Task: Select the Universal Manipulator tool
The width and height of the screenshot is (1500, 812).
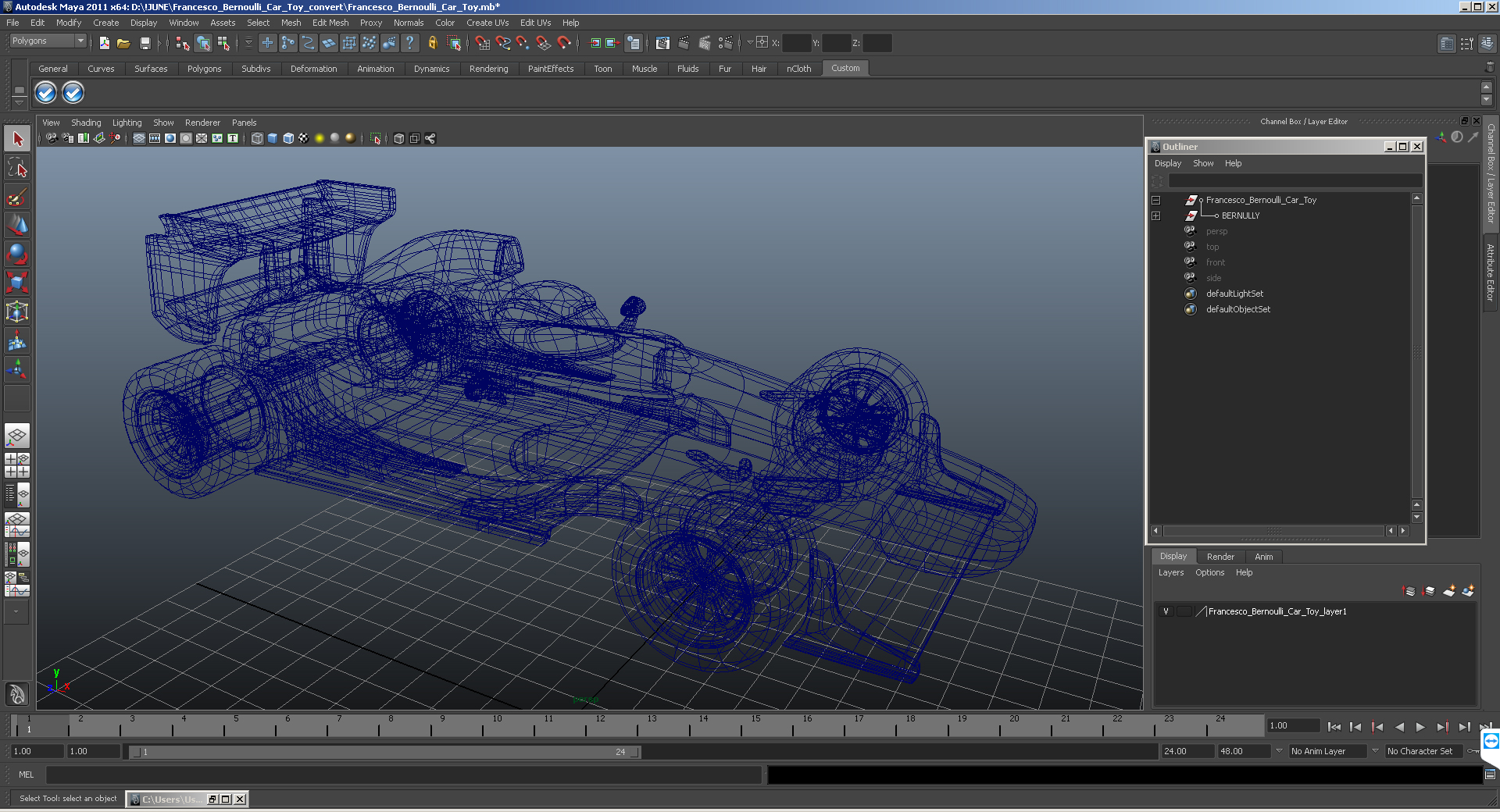Action: pyautogui.click(x=17, y=312)
